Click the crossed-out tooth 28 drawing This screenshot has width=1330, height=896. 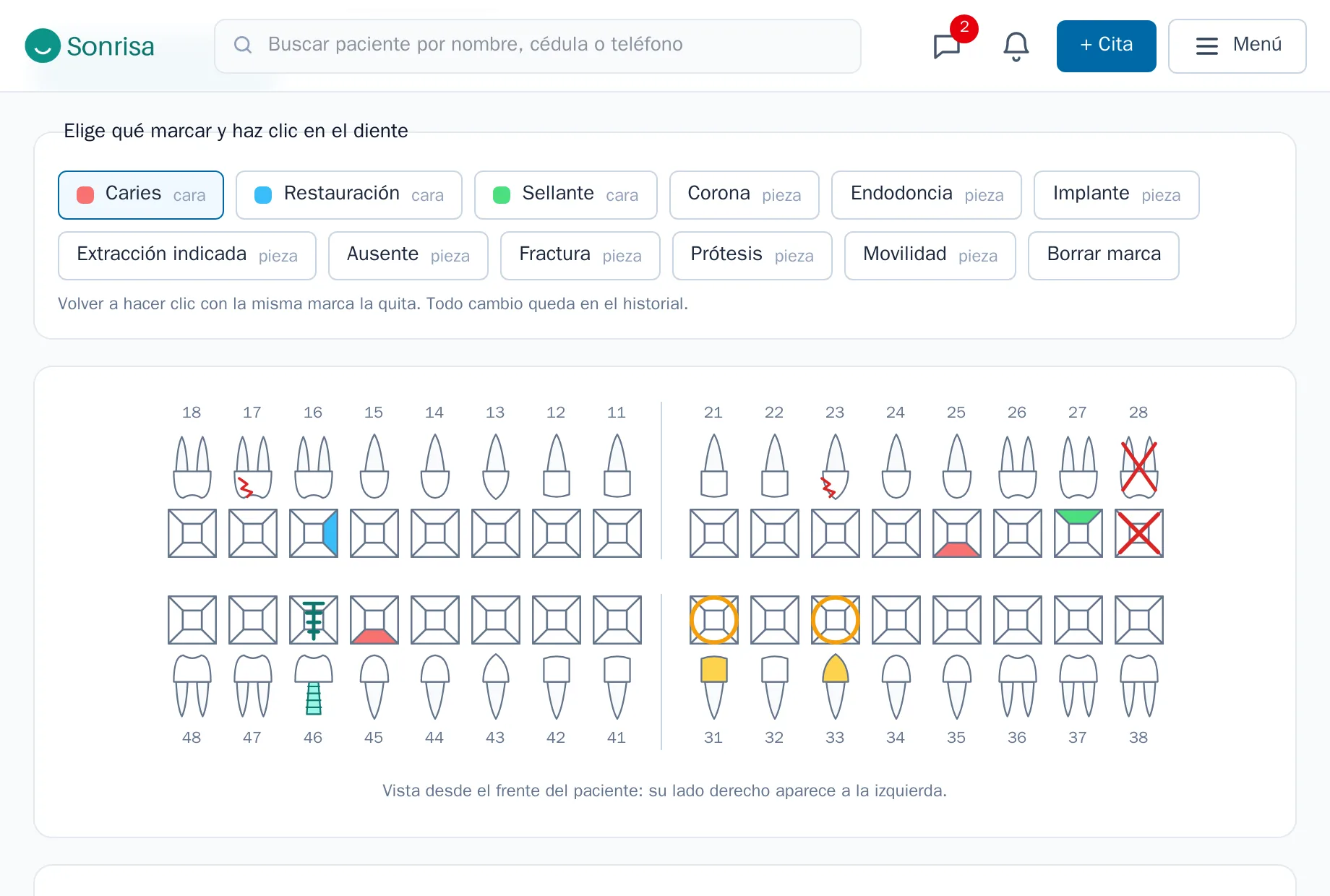point(1138,468)
